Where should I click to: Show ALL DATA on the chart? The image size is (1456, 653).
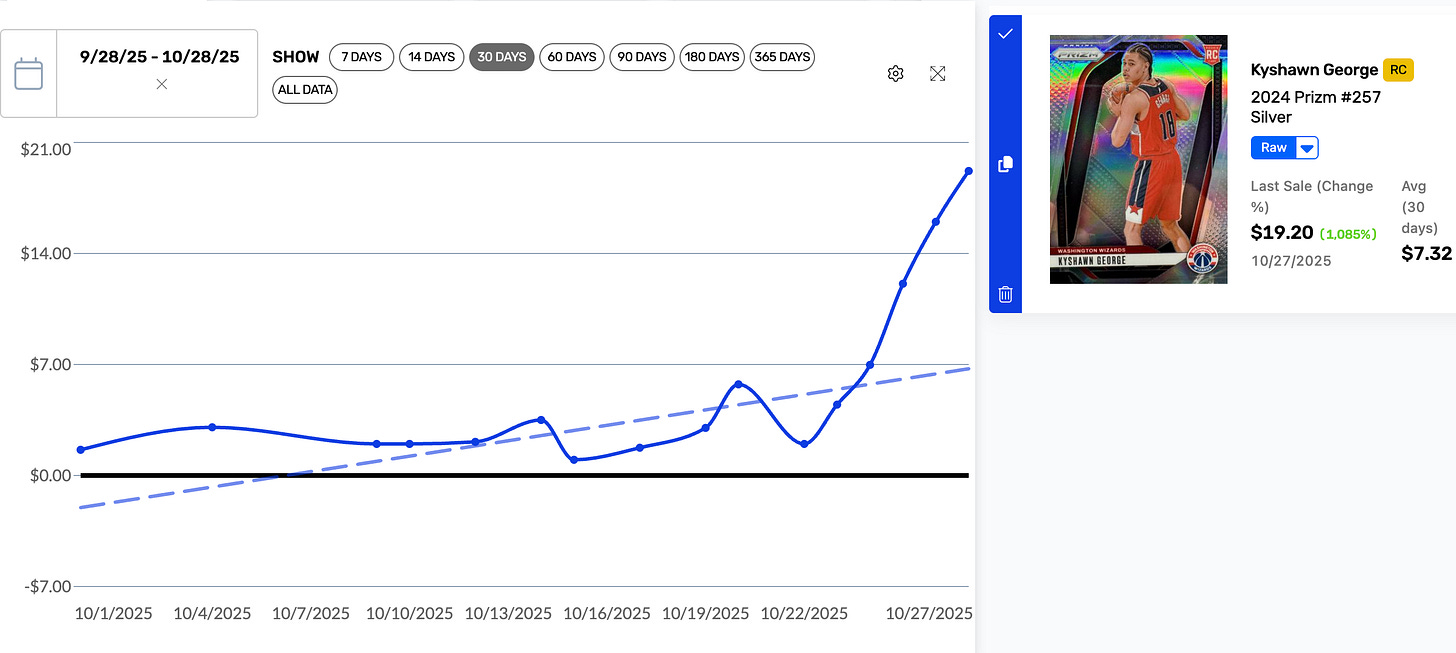(x=306, y=90)
